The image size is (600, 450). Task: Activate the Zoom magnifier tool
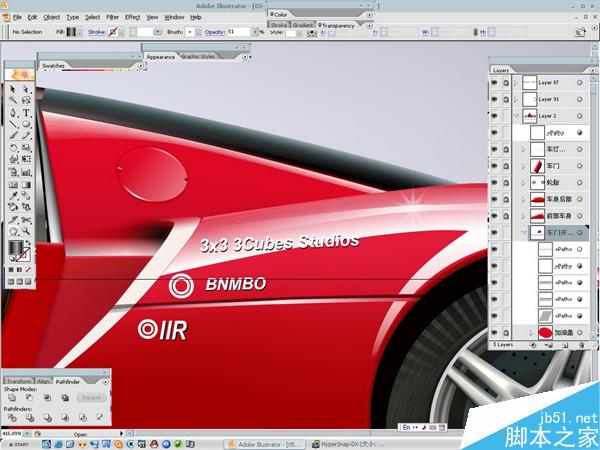tap(26, 234)
